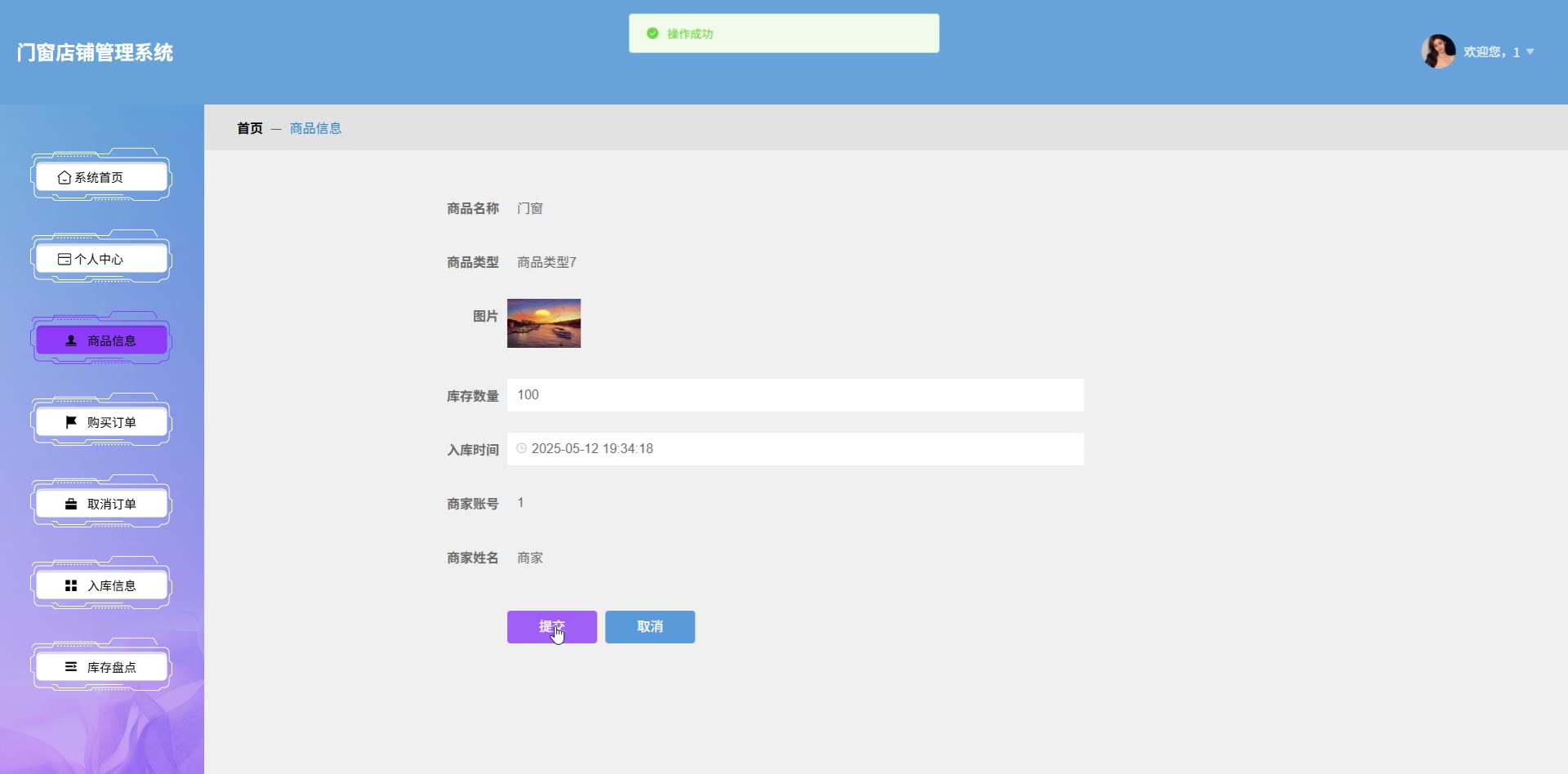Viewport: 1568px width, 774px height.
Task: Click the briefcase icon beside 取消订单
Action: (x=71, y=504)
